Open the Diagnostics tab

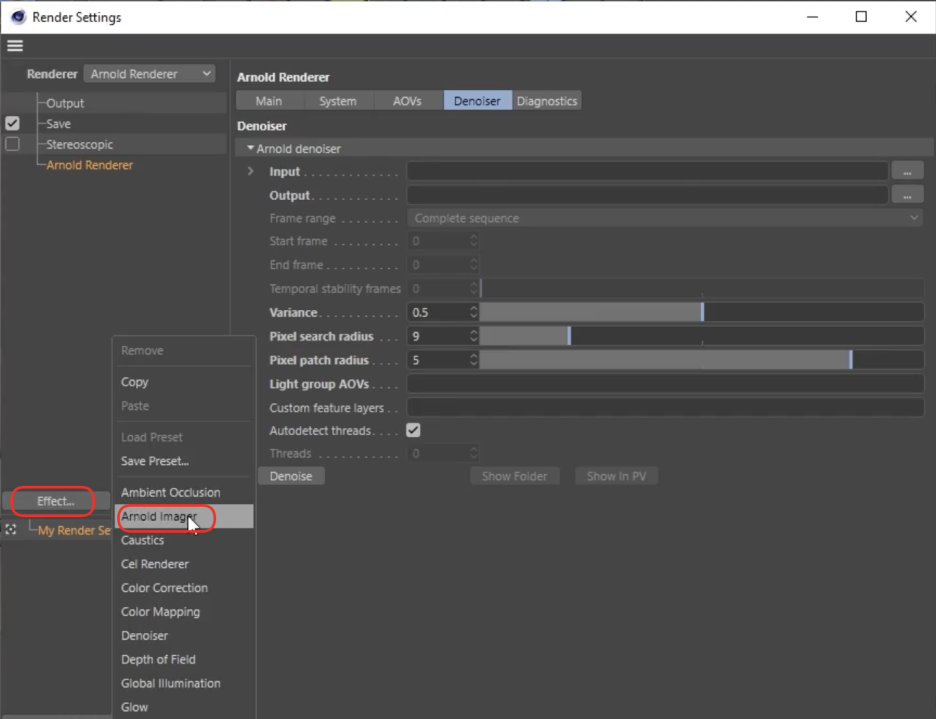(547, 101)
